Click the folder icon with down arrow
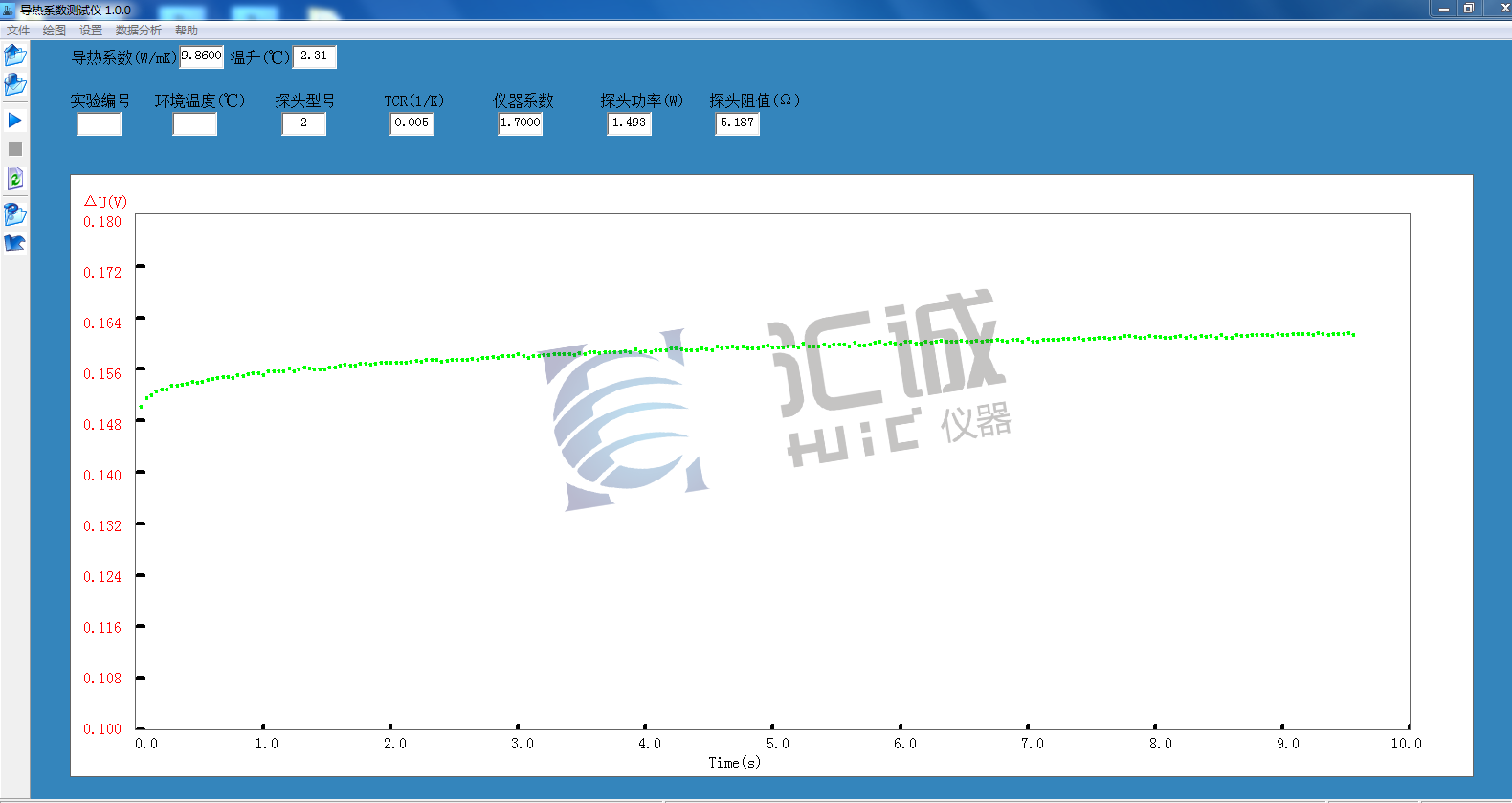 point(14,85)
